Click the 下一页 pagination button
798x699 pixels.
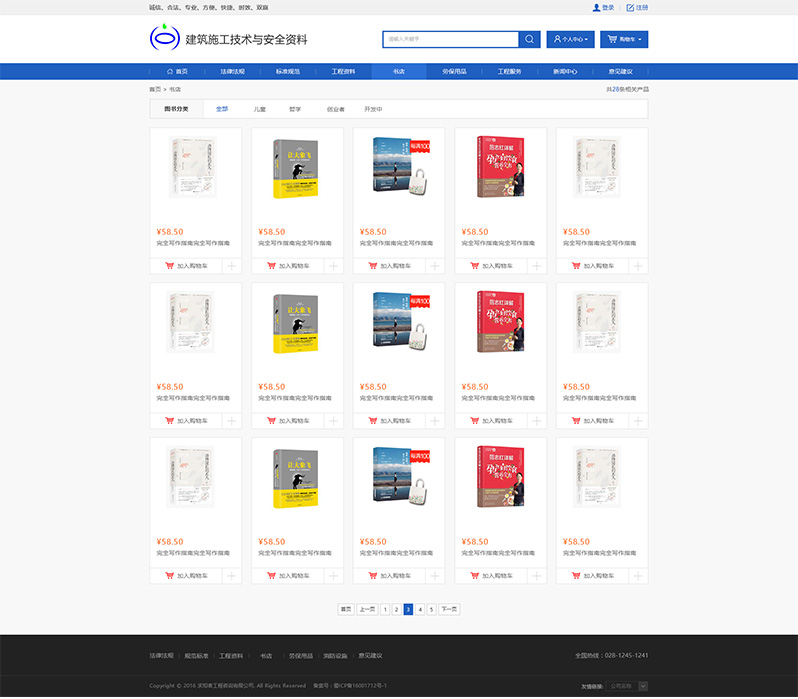[449, 608]
